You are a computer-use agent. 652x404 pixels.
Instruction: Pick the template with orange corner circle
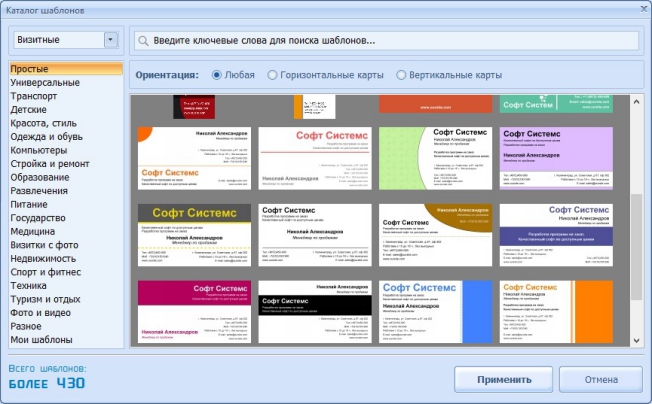(194, 158)
